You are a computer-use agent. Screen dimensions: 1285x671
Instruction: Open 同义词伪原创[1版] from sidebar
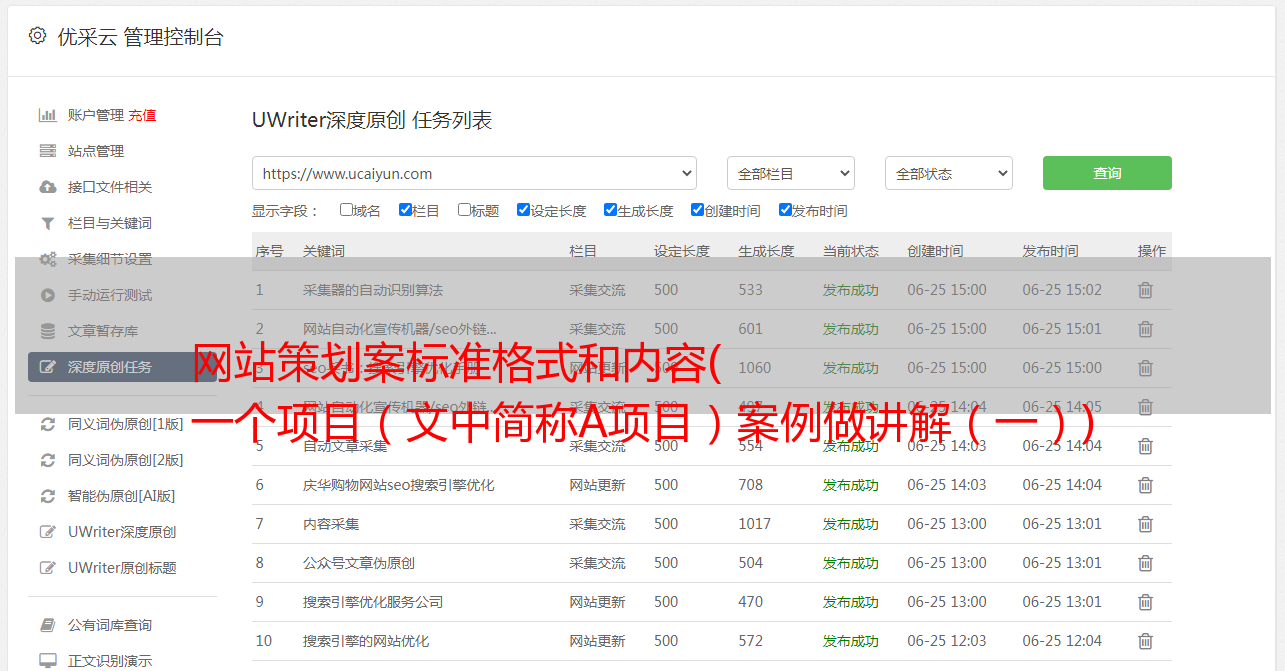pyautogui.click(x=125, y=424)
